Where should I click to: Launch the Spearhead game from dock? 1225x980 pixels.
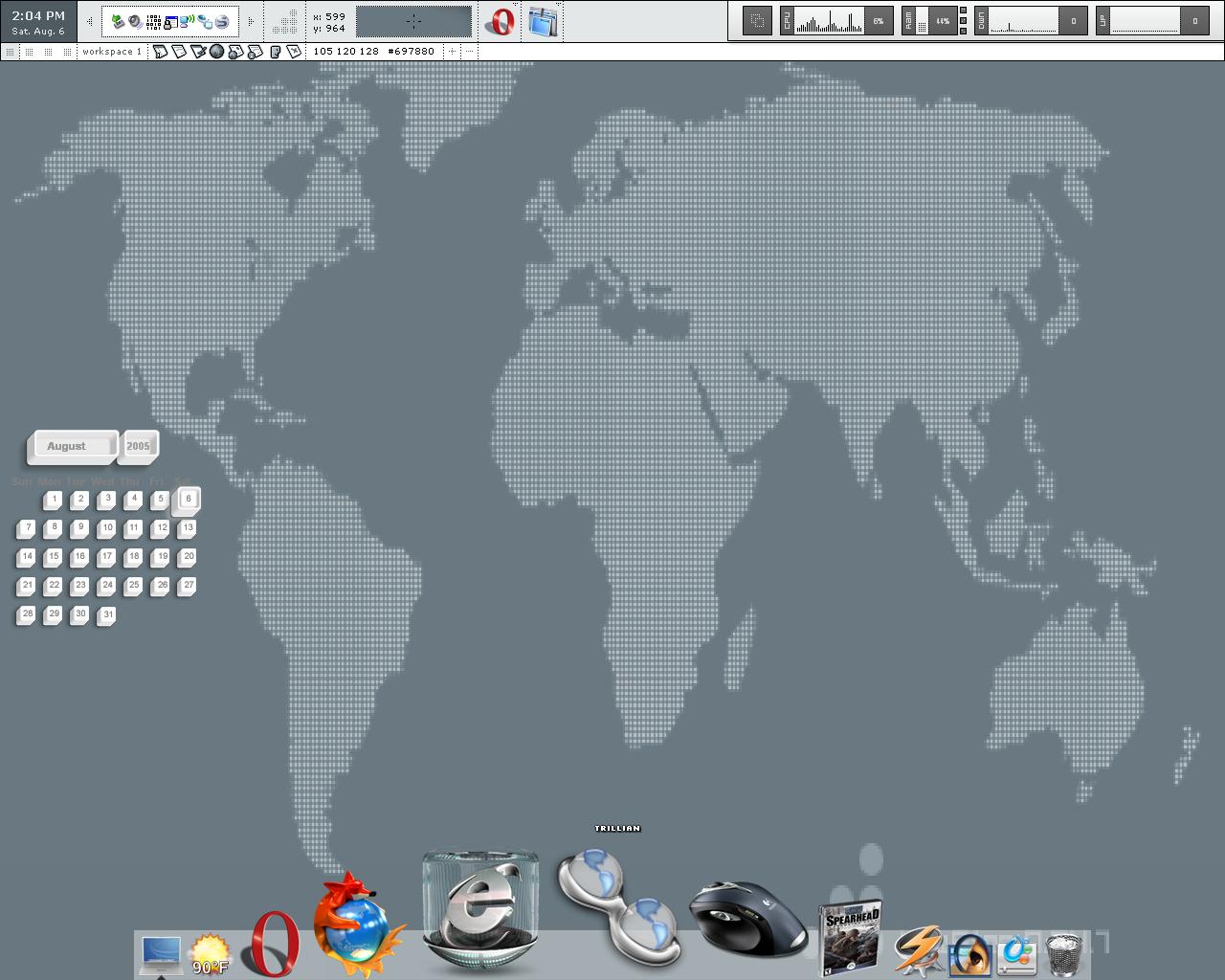(851, 936)
